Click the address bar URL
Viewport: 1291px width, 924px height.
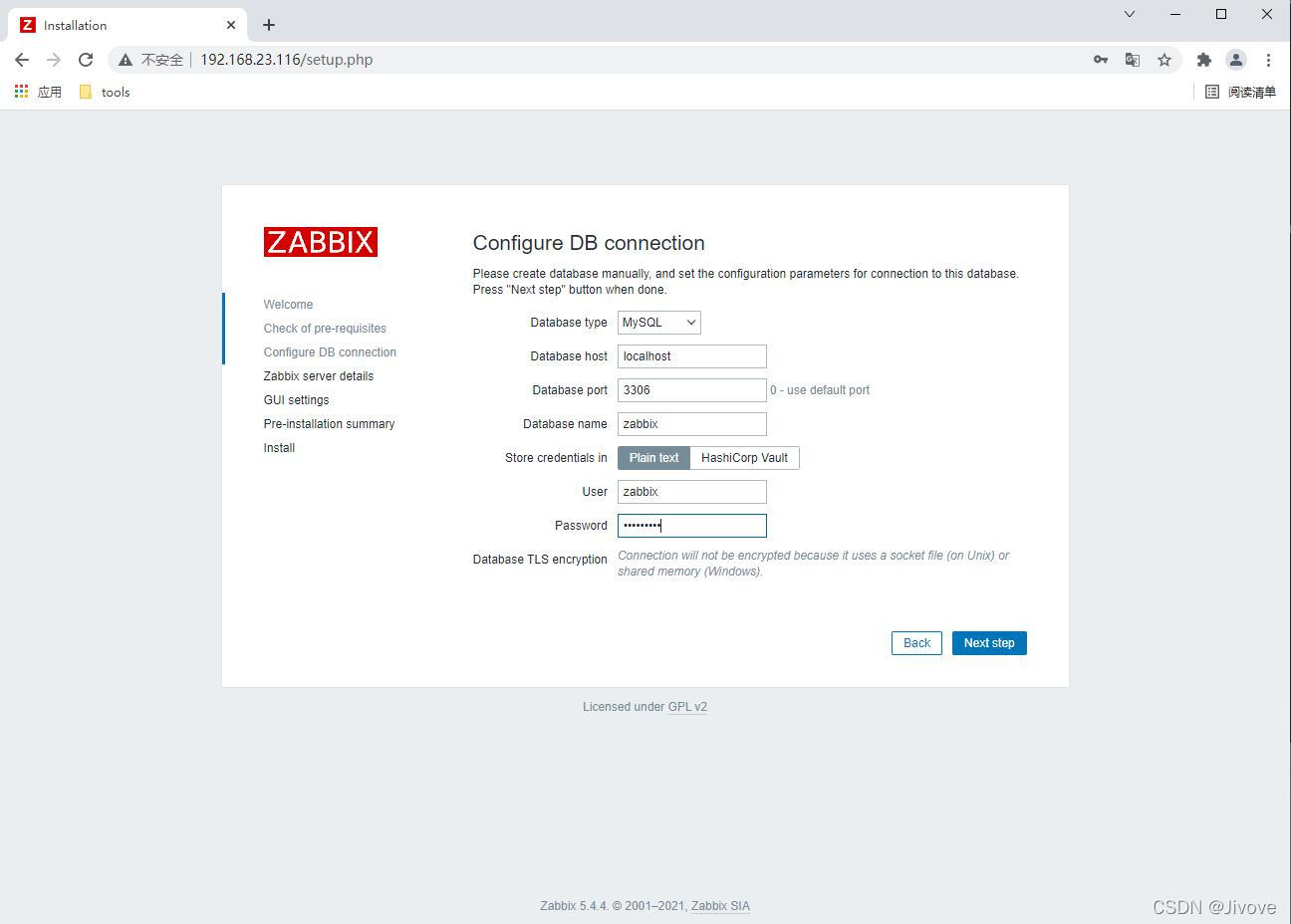pyautogui.click(x=287, y=60)
